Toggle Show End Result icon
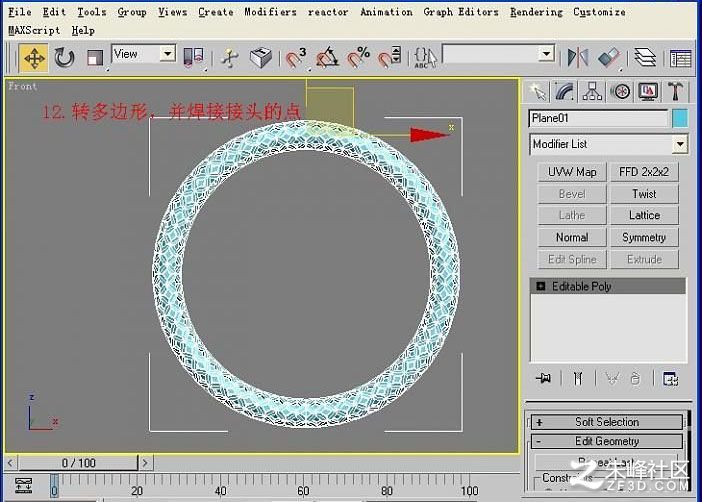The image size is (702, 502). point(578,378)
